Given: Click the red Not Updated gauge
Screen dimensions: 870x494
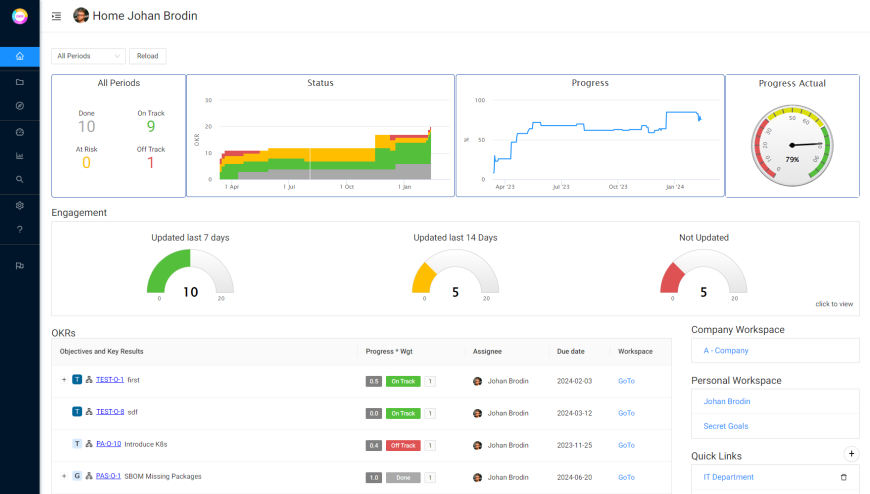Looking at the screenshot, I should [703, 273].
